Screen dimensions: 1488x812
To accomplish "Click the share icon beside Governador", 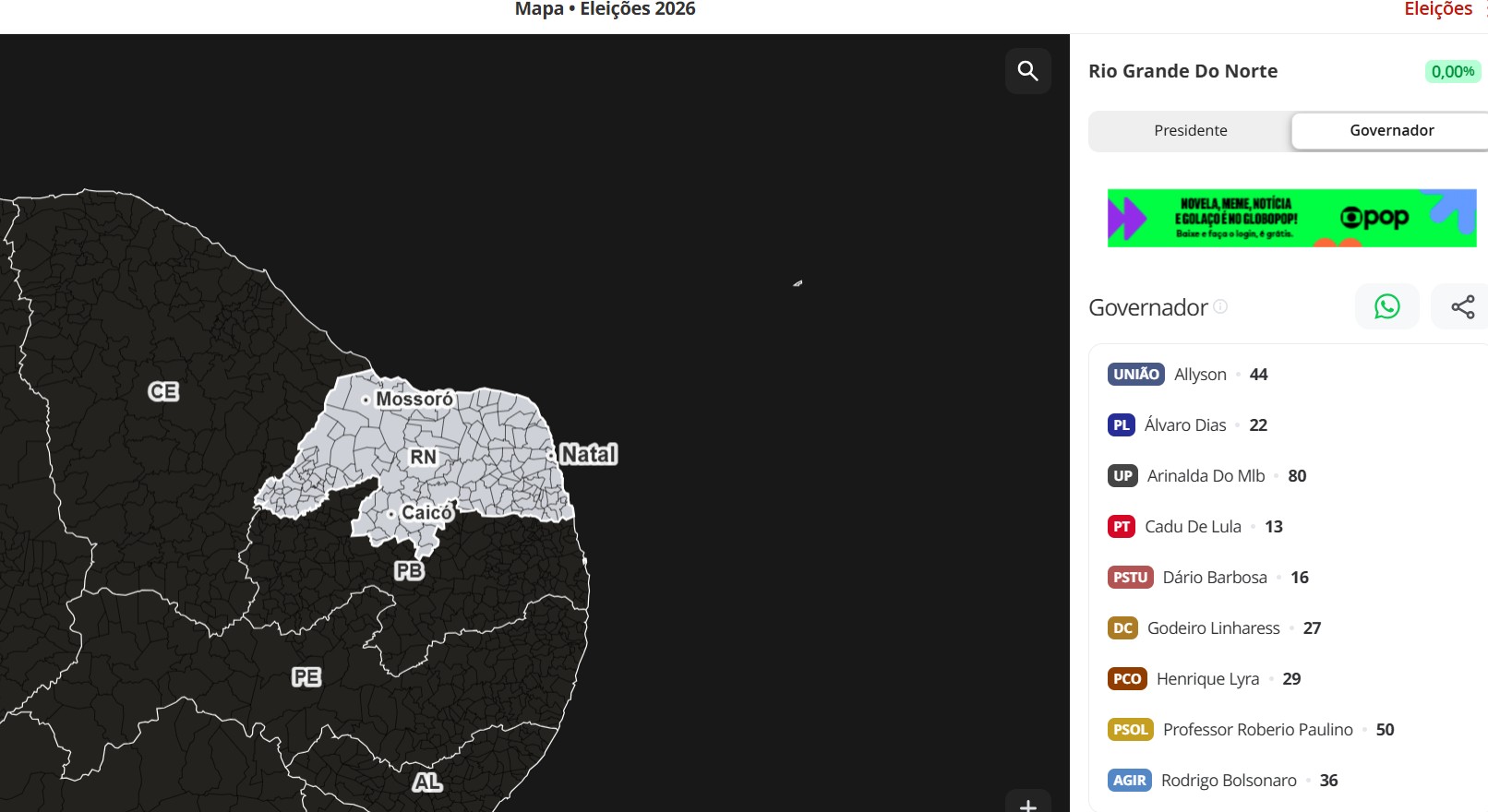I will 1462,306.
